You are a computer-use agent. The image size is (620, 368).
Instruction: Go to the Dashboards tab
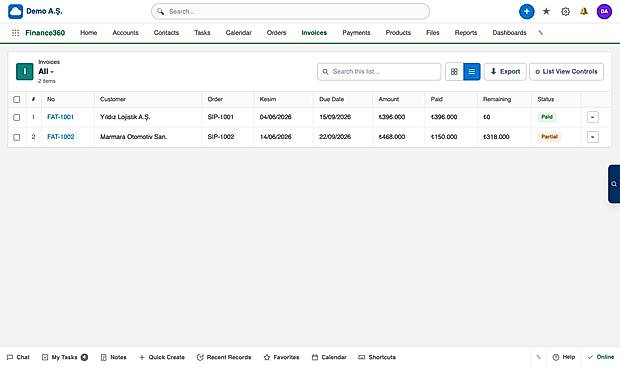point(509,33)
